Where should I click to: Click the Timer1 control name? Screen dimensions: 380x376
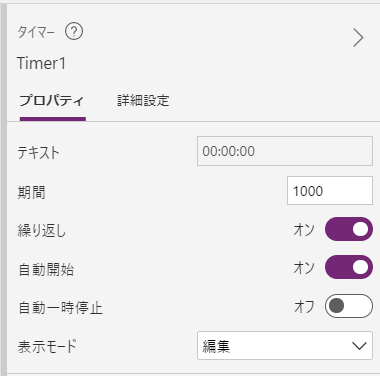41,63
